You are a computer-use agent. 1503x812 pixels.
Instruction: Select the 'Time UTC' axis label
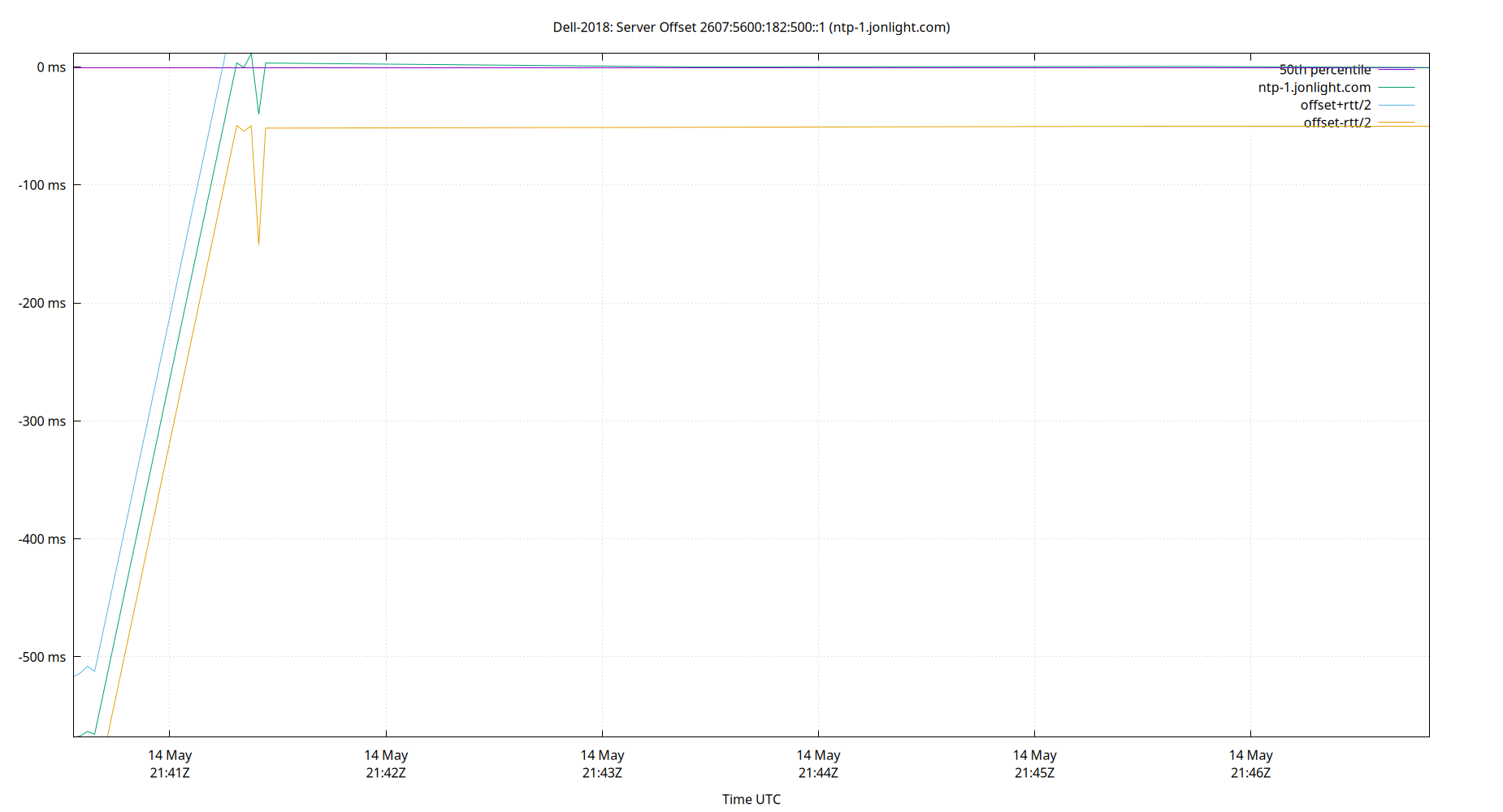click(x=751, y=799)
